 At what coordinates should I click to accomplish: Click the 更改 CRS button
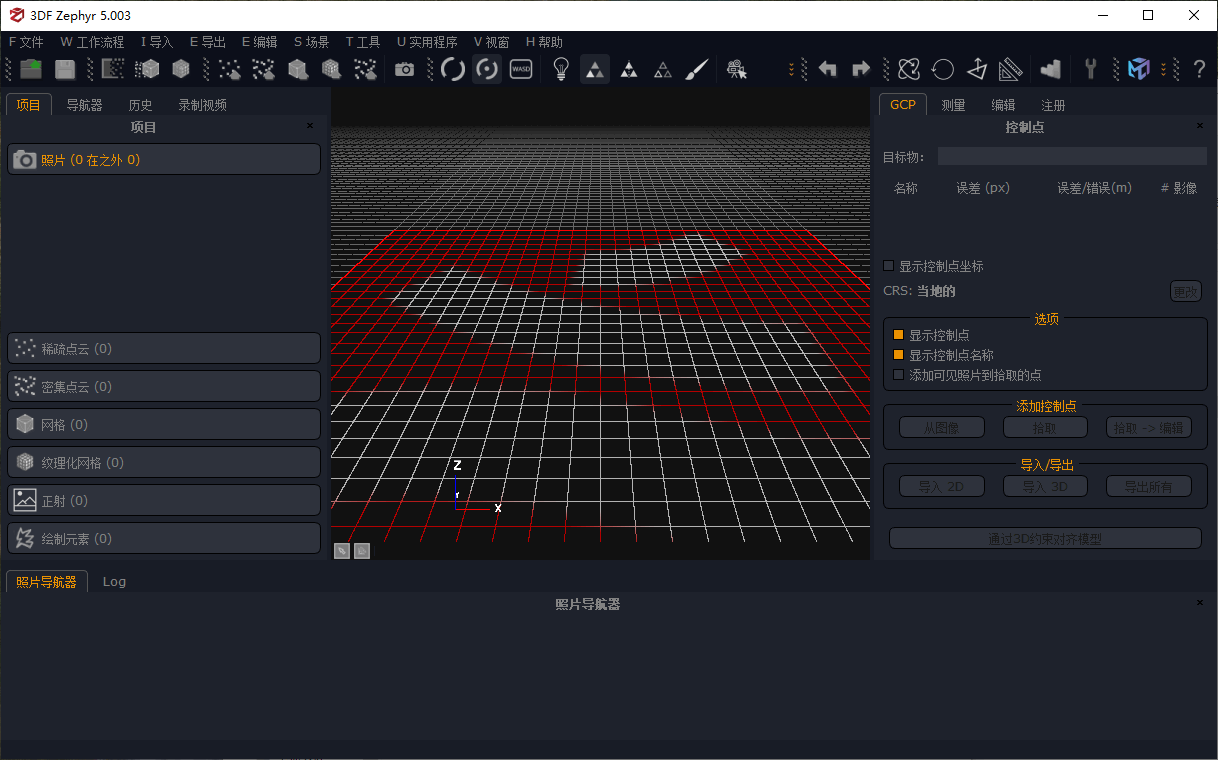(1185, 291)
